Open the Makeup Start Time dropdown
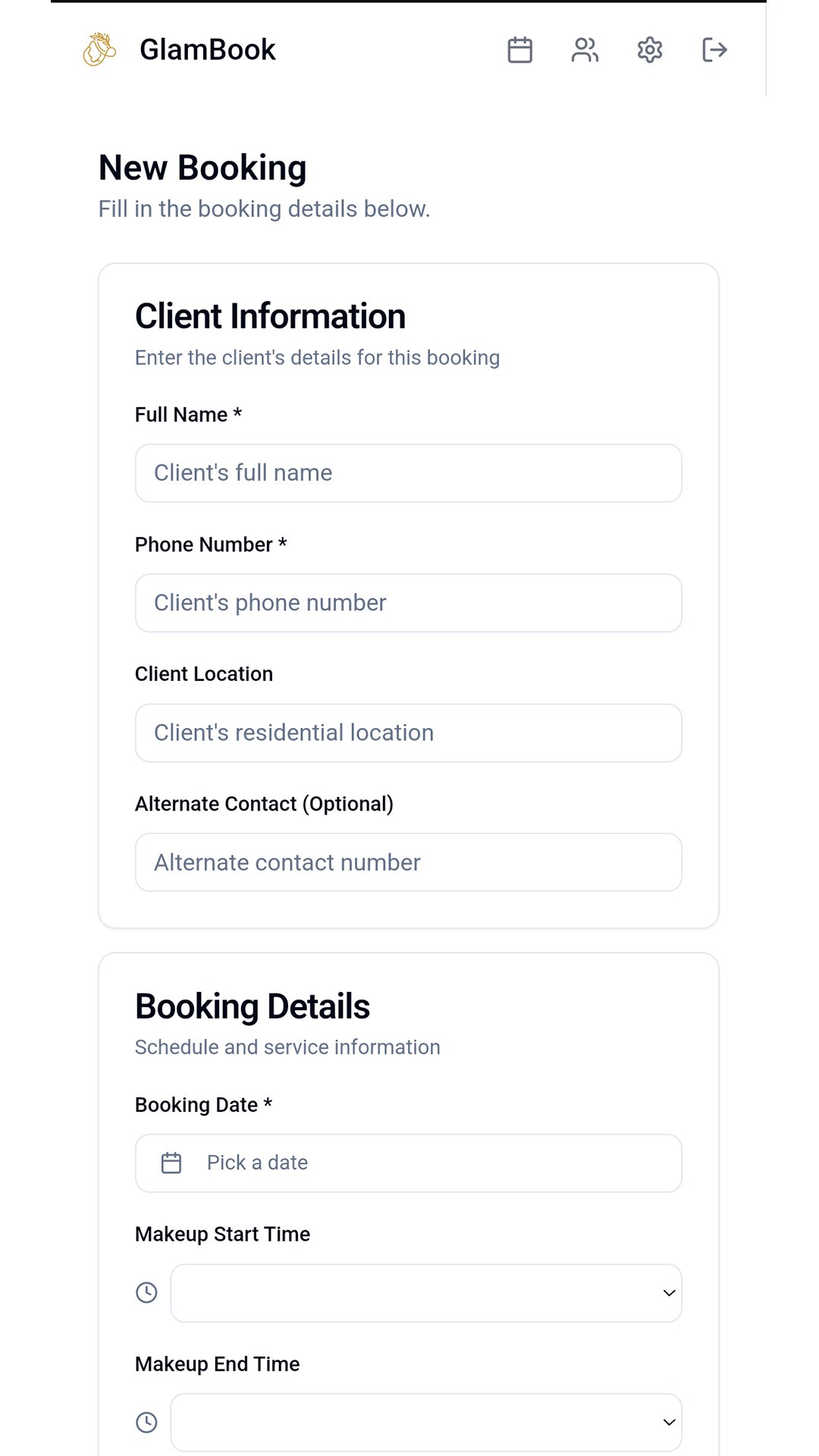 click(x=425, y=1293)
